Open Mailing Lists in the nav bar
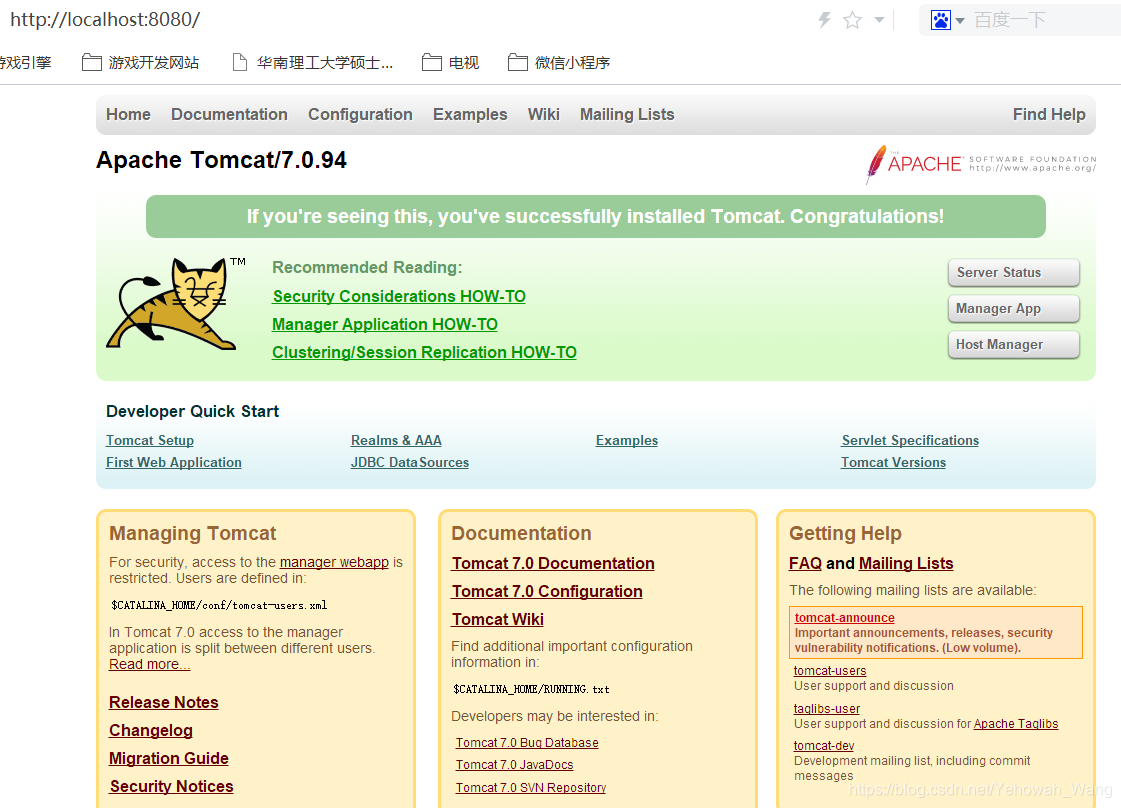1121x808 pixels. (x=627, y=114)
